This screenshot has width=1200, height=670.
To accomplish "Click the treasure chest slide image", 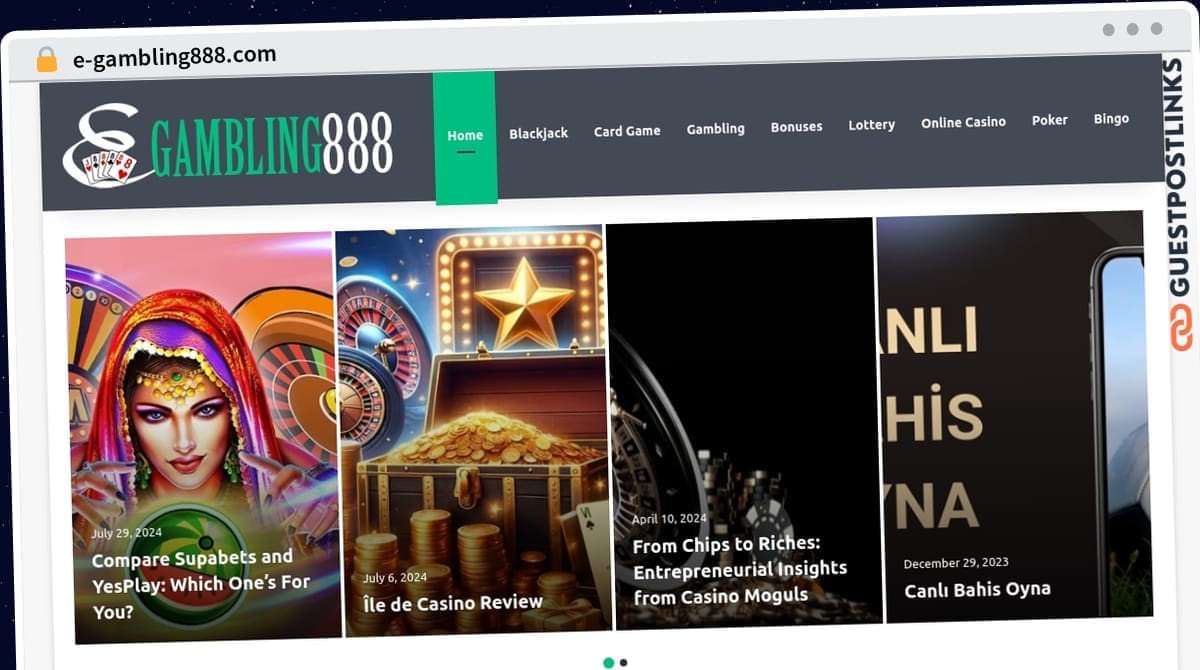I will pyautogui.click(x=472, y=431).
